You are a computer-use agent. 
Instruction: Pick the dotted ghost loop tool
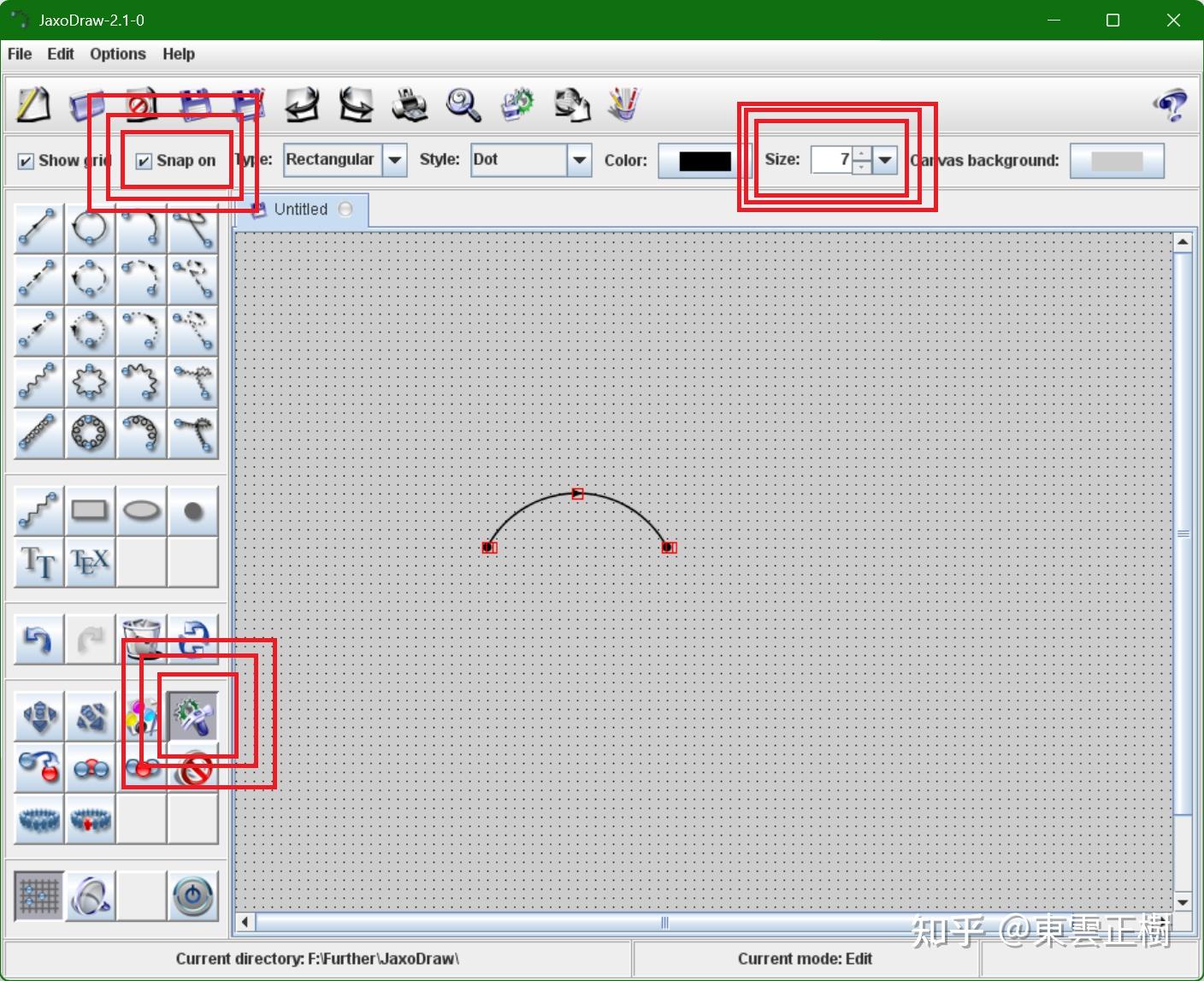tap(90, 331)
